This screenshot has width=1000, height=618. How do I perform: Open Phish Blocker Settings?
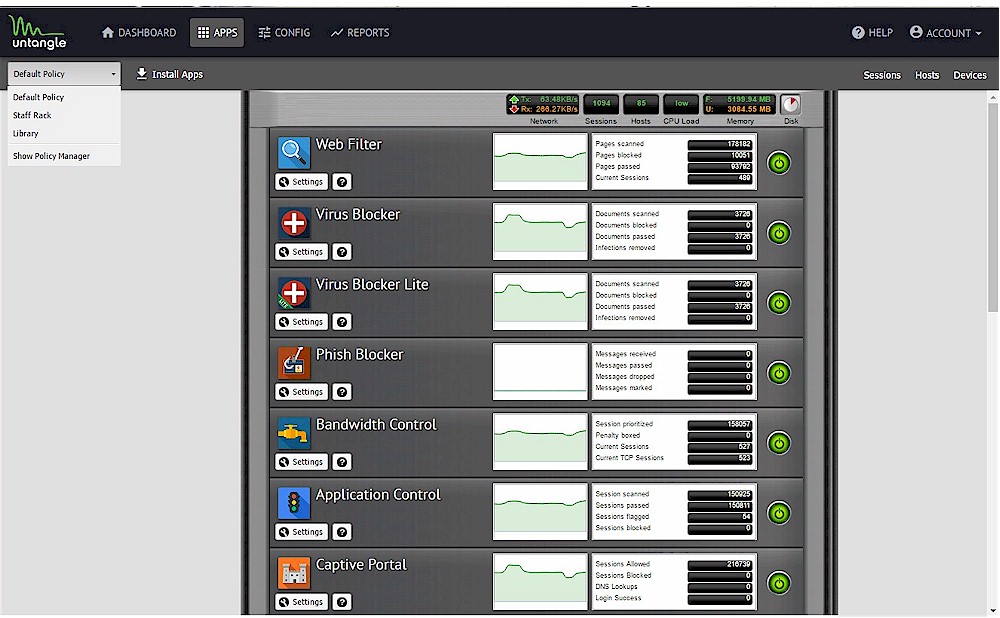coord(302,392)
